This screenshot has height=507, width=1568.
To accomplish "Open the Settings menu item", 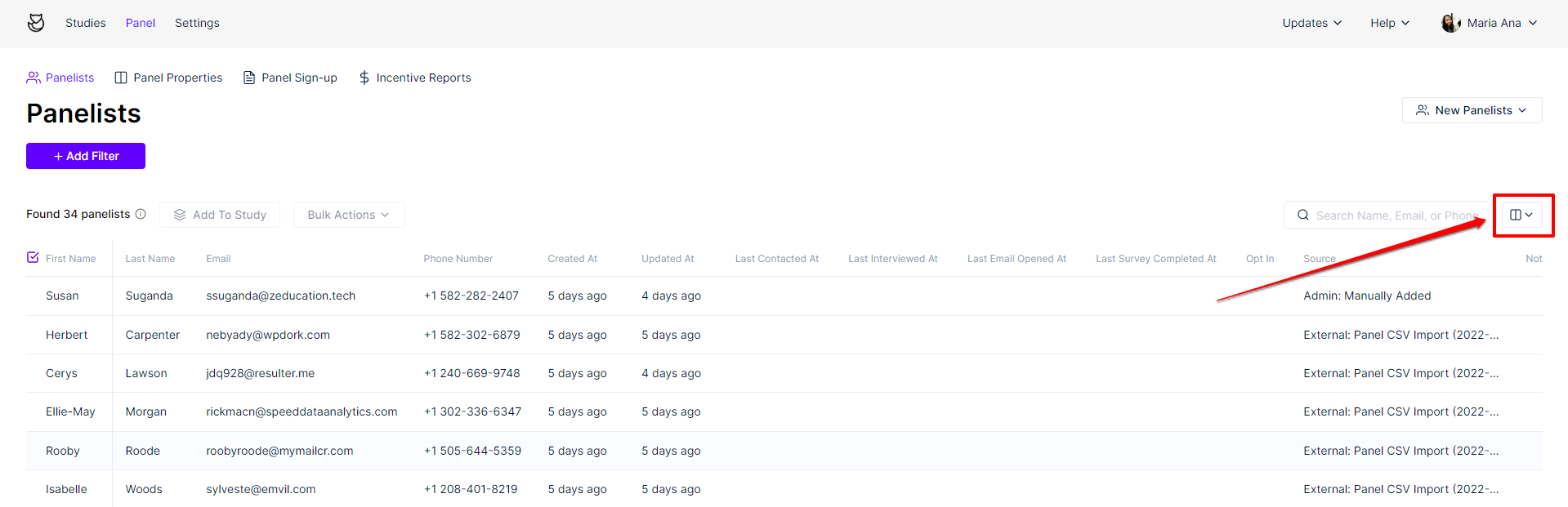I will click(197, 23).
